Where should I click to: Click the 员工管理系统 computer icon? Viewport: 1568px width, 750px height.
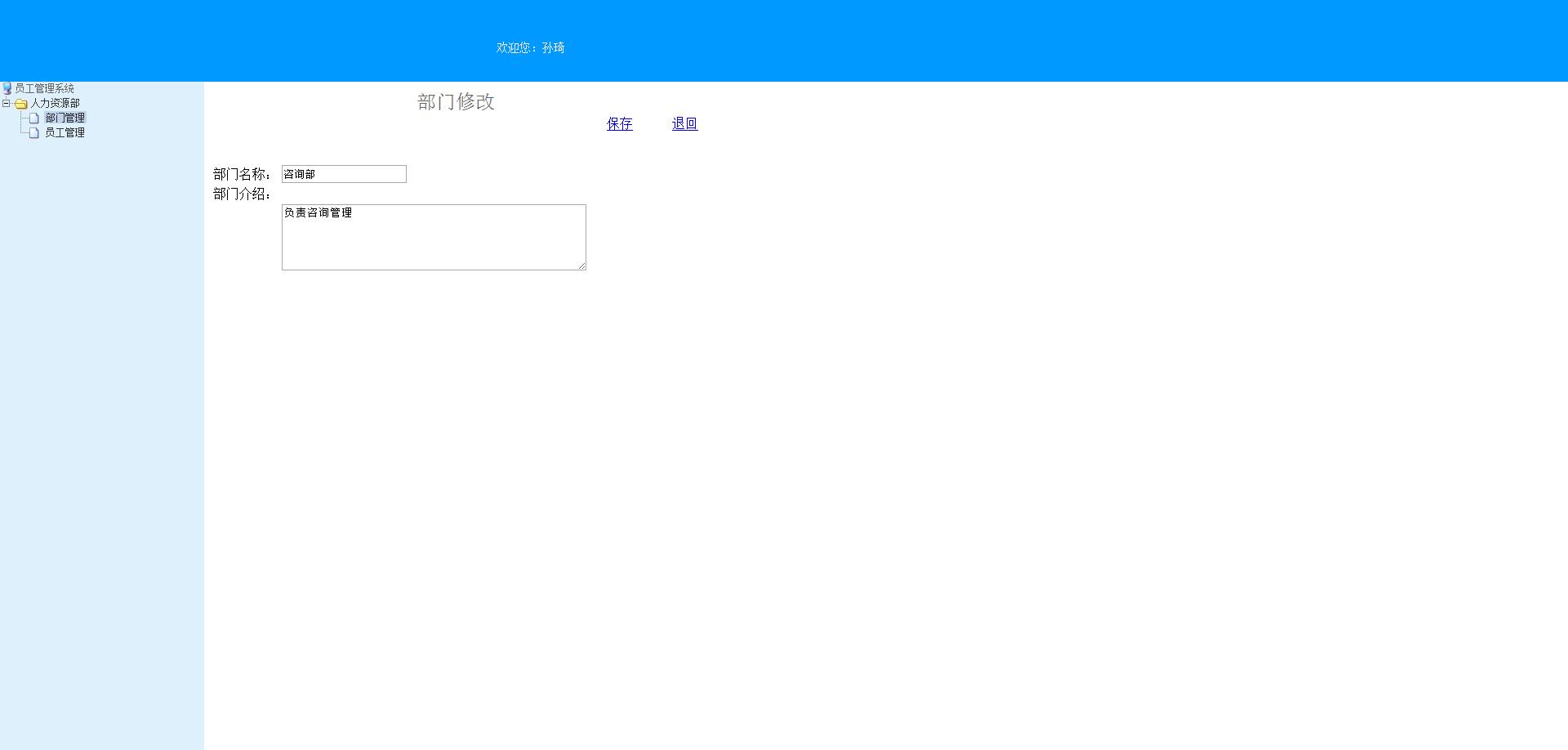[8, 88]
